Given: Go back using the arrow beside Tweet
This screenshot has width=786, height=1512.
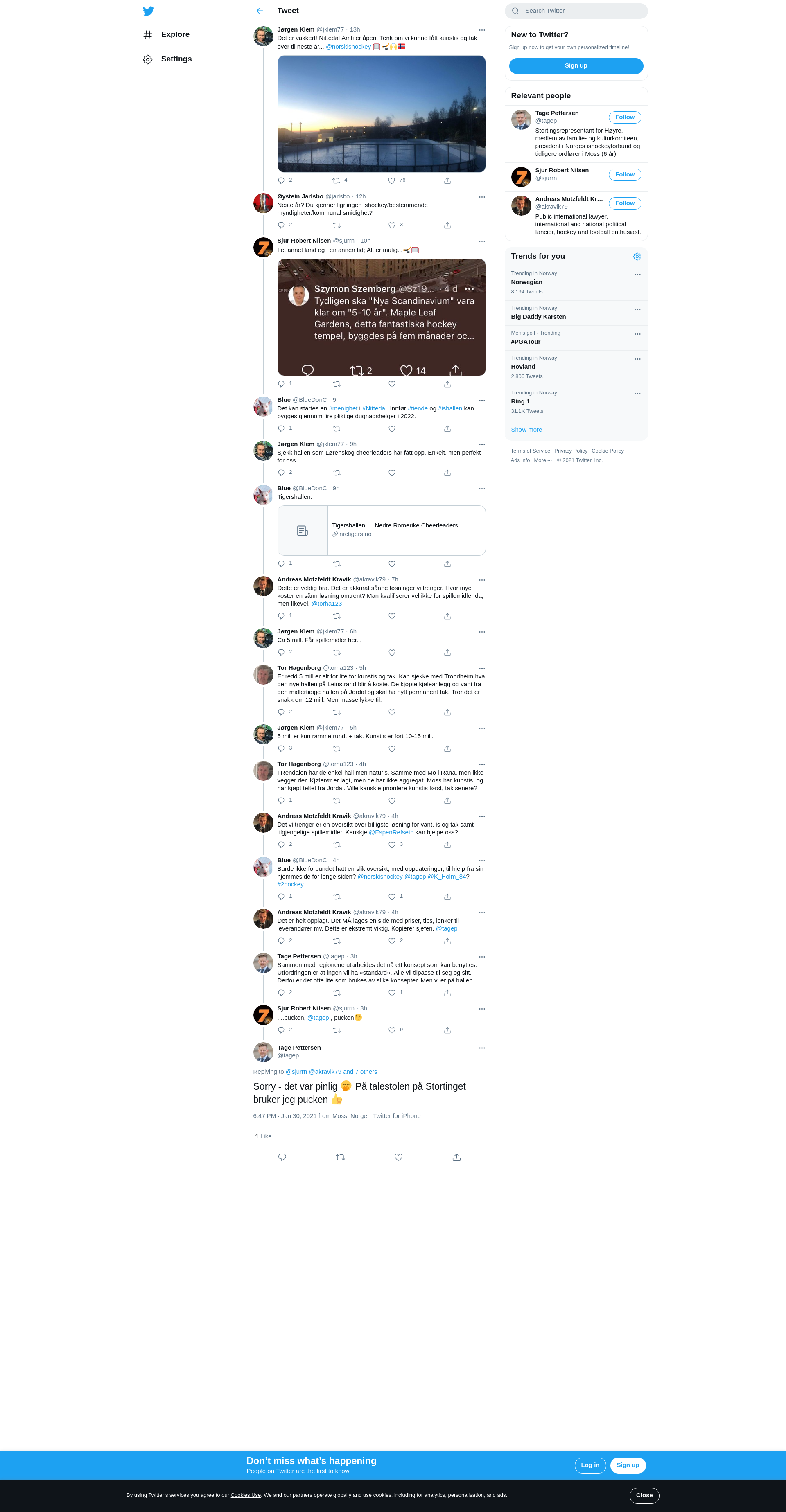Looking at the screenshot, I should tap(260, 11).
